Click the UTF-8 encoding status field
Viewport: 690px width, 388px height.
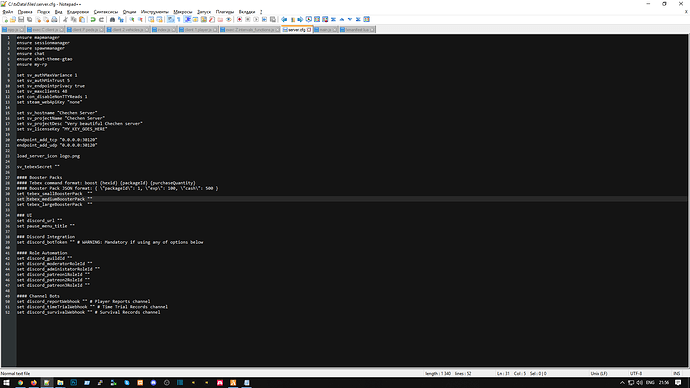tap(636, 373)
